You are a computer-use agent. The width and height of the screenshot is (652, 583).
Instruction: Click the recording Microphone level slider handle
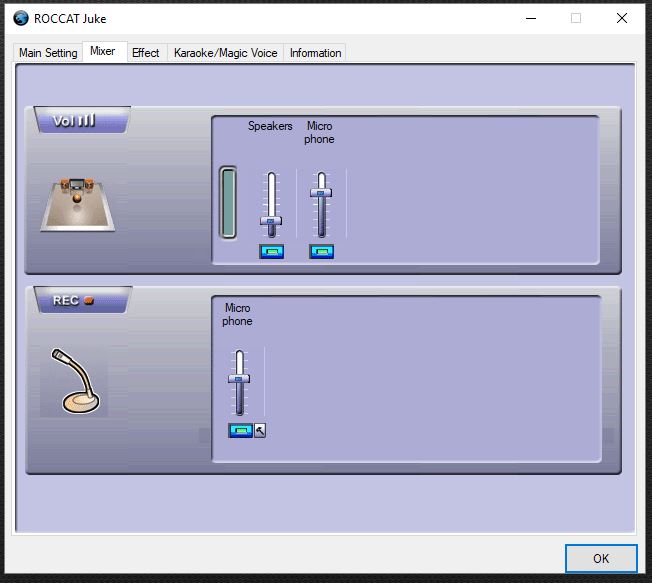(239, 378)
